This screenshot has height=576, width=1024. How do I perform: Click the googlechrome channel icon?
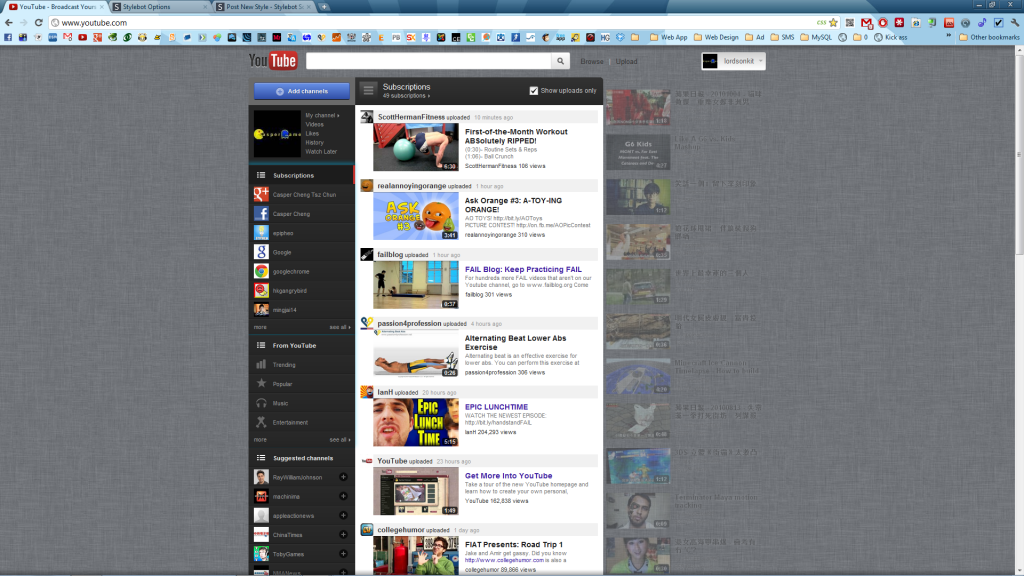(x=261, y=271)
